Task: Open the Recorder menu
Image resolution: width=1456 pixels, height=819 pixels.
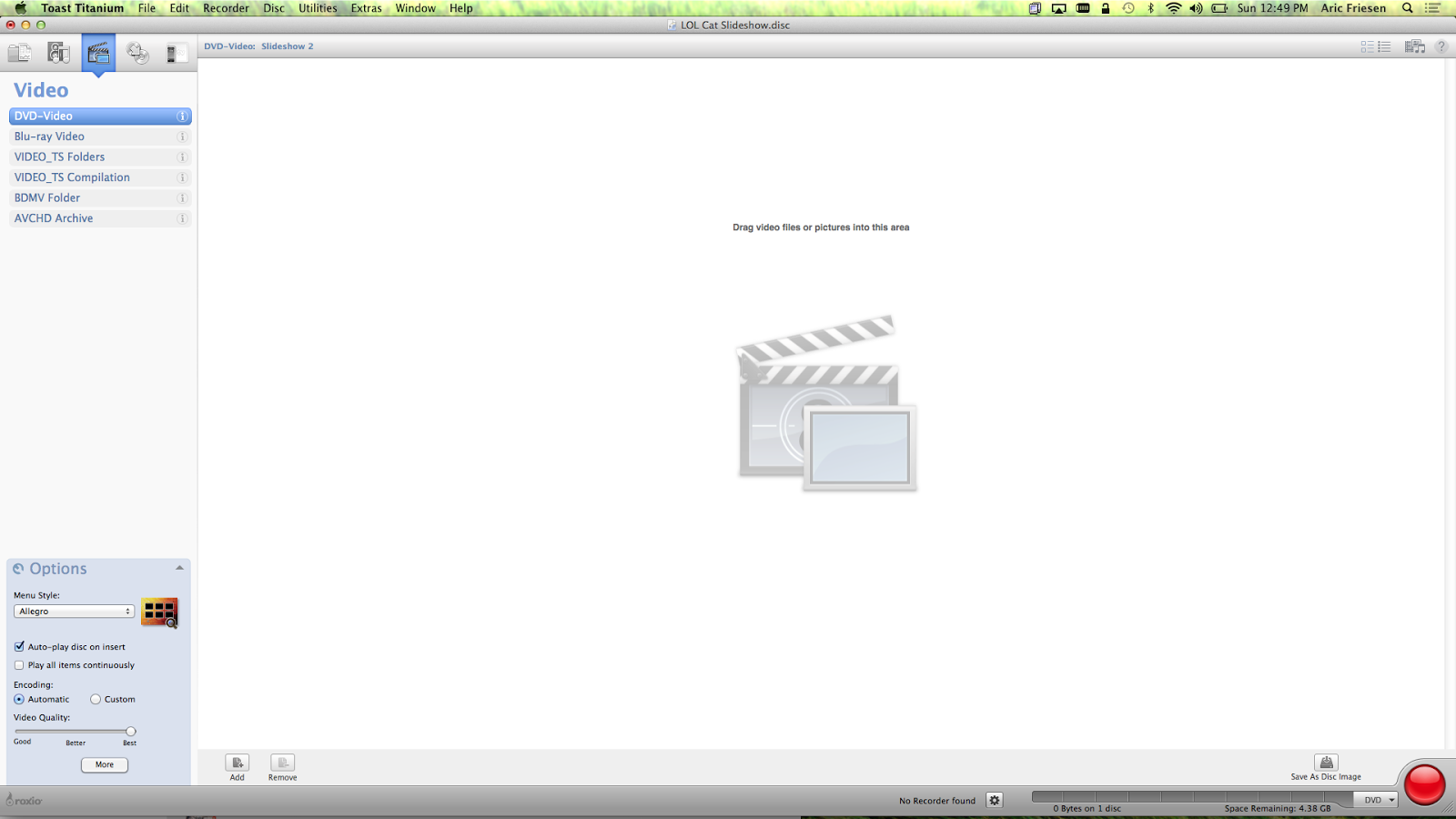Action: click(x=226, y=8)
